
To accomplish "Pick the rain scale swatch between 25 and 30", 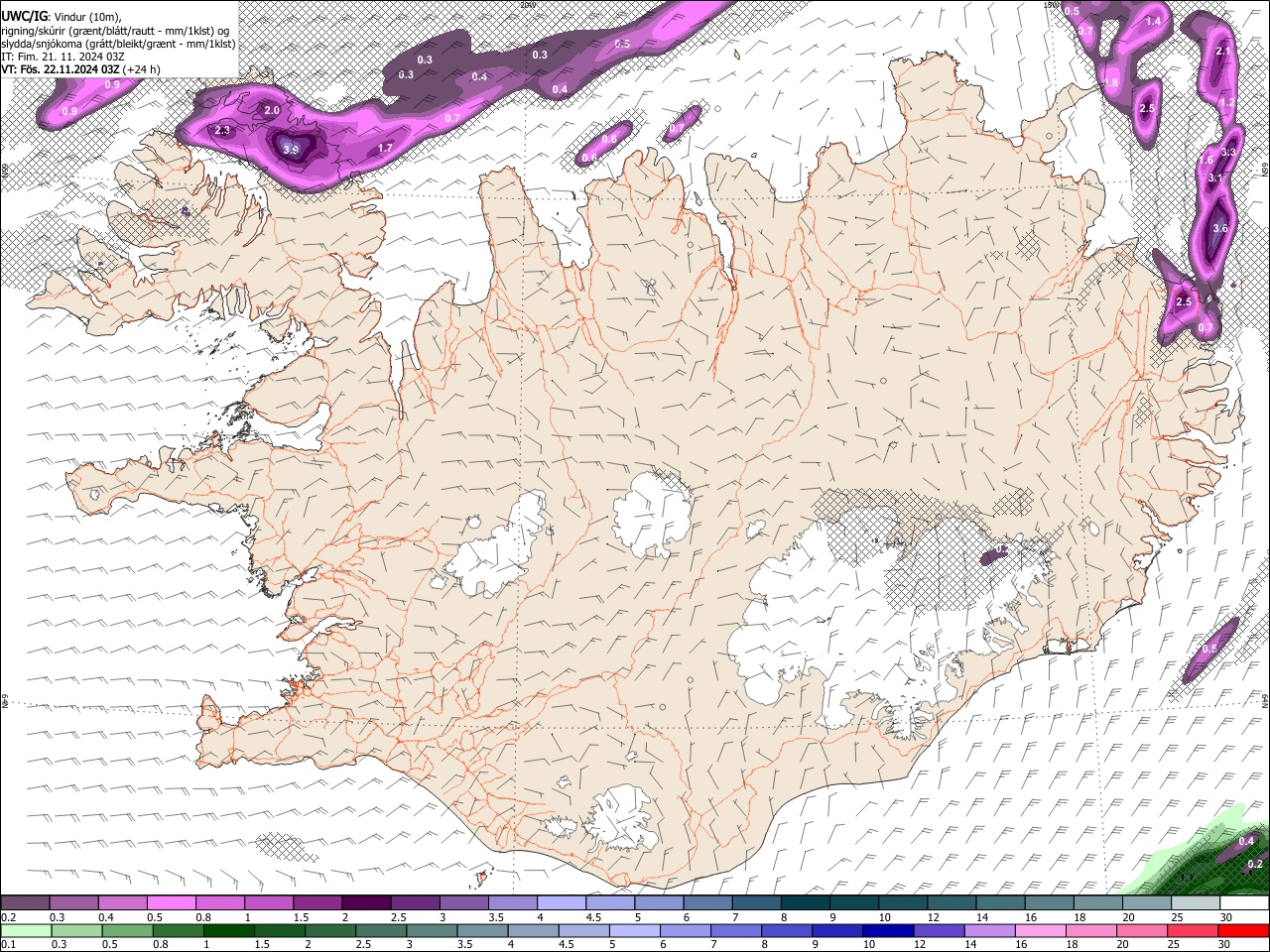I will pos(1194,930).
